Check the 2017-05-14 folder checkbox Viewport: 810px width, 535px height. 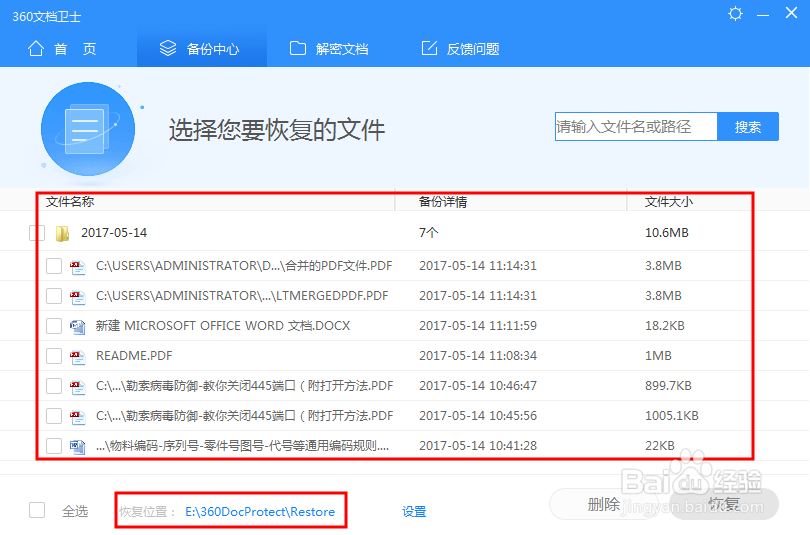click(37, 233)
